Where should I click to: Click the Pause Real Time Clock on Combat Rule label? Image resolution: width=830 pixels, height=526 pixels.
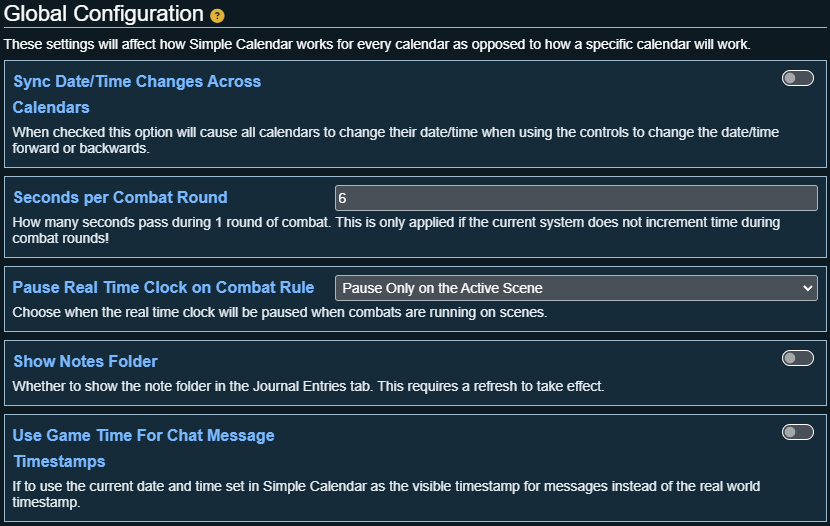[x=163, y=287]
